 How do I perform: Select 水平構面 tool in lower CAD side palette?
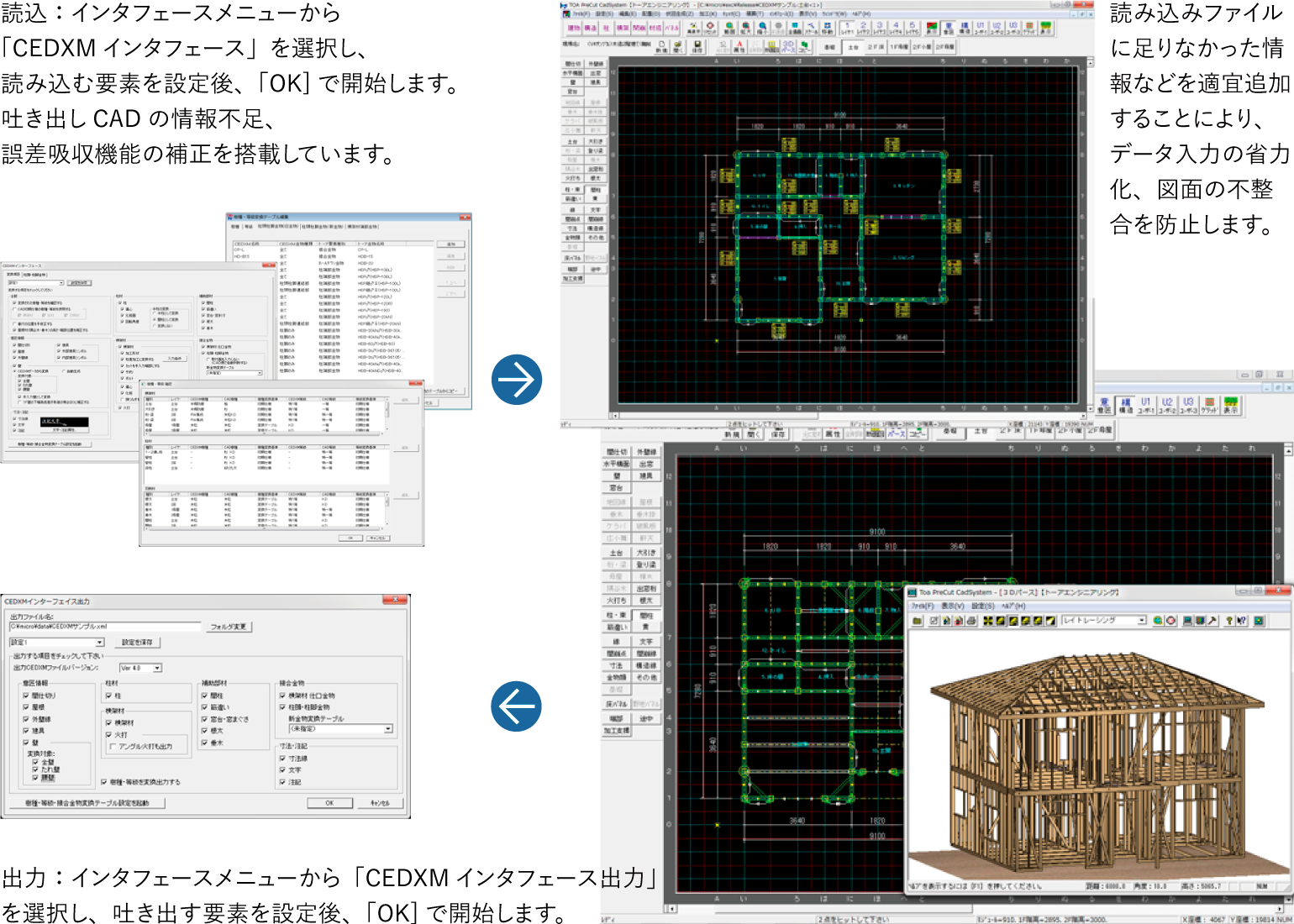click(x=617, y=464)
